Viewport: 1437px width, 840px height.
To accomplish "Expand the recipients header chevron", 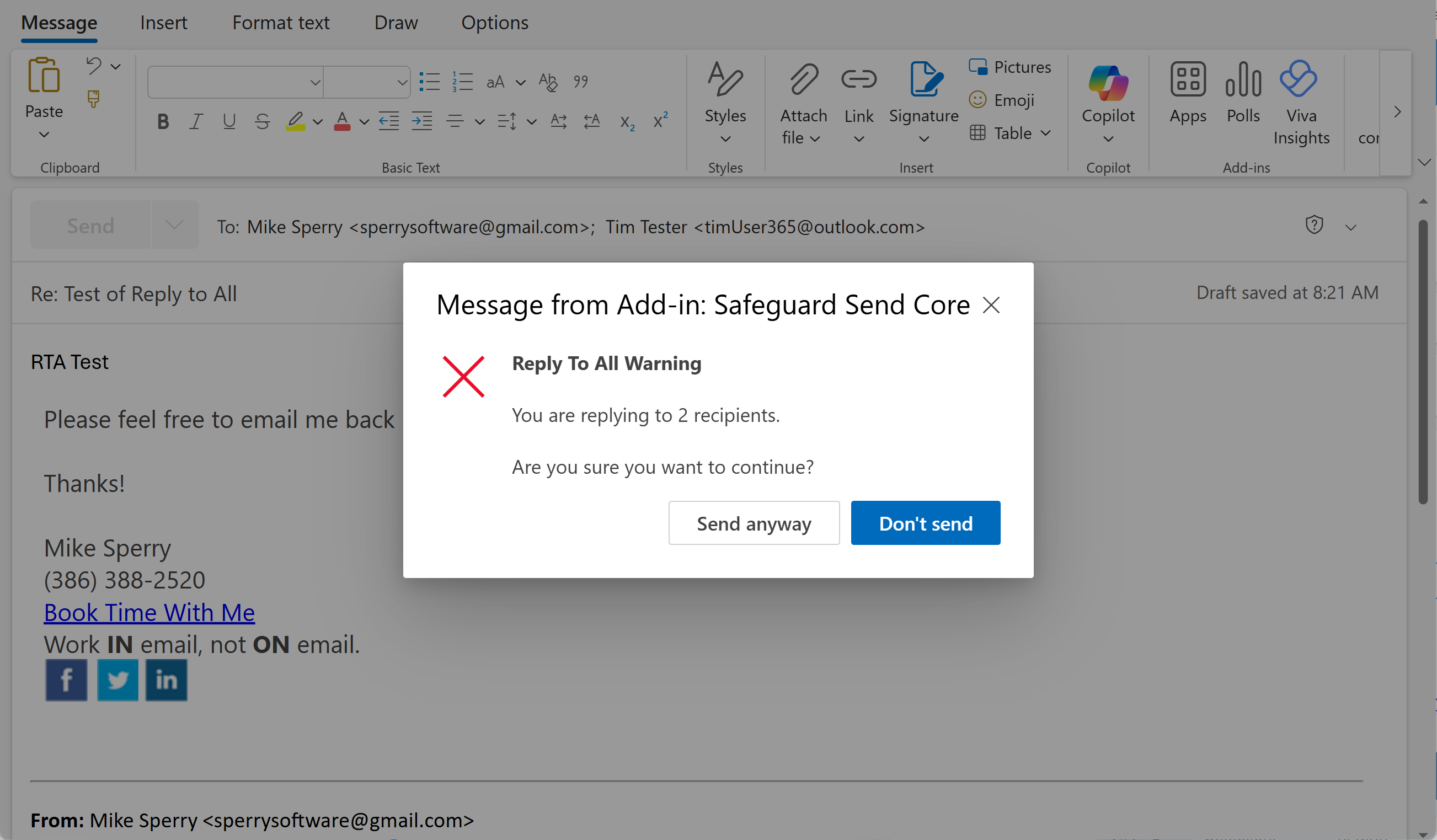I will 1350,228.
